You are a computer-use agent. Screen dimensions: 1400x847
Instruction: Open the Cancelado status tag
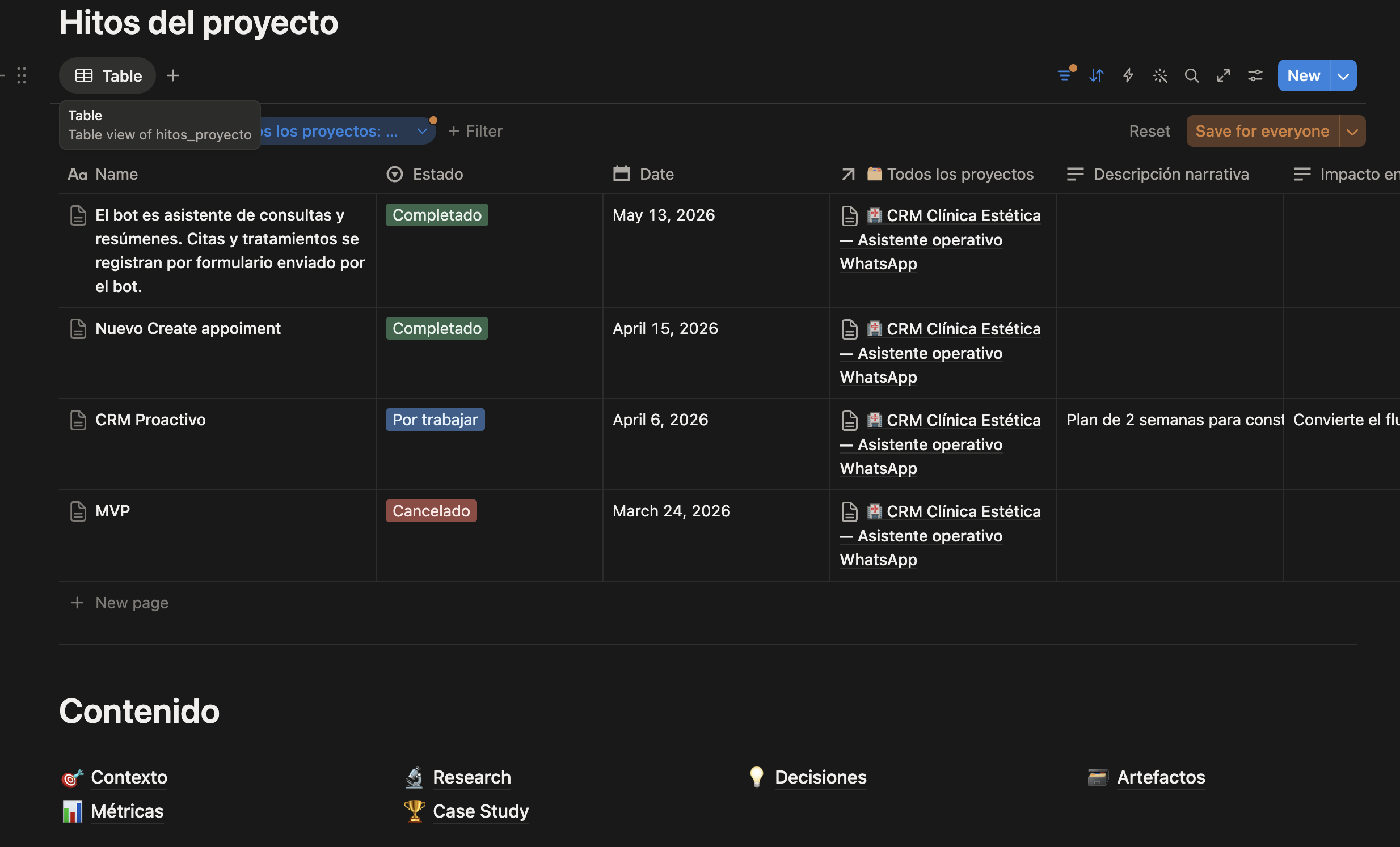431,511
